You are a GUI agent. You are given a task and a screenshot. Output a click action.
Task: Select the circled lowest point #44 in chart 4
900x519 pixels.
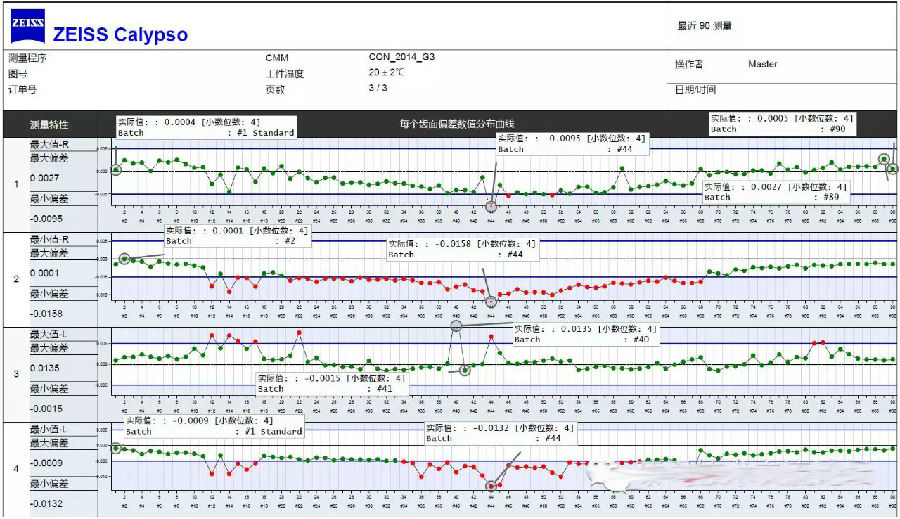[491, 486]
